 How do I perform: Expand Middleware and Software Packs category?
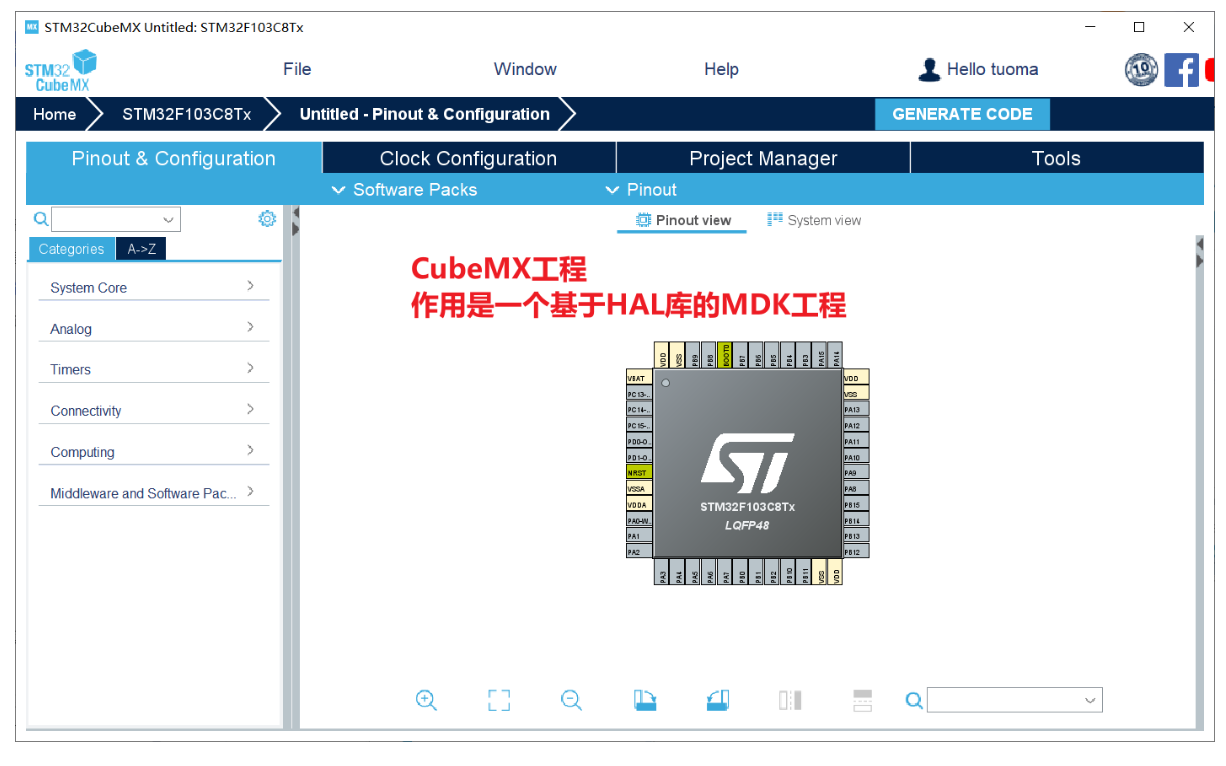click(154, 492)
